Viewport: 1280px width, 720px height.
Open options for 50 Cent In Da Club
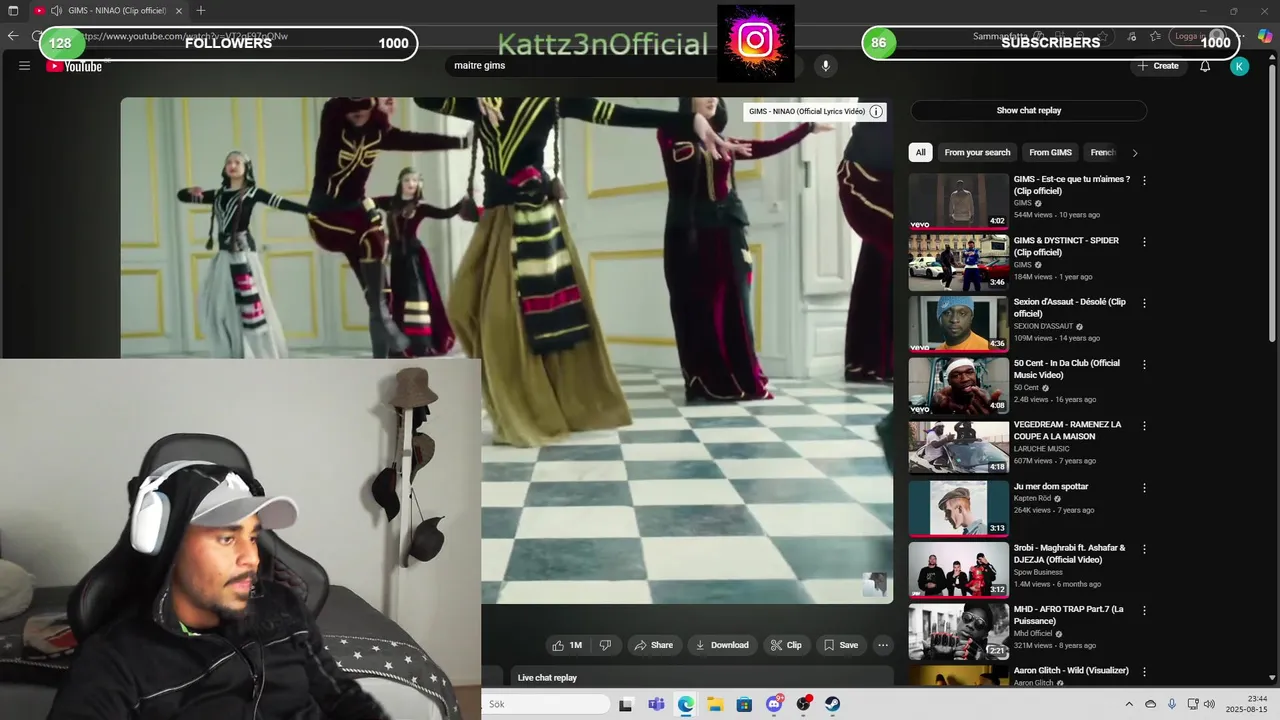click(x=1144, y=365)
